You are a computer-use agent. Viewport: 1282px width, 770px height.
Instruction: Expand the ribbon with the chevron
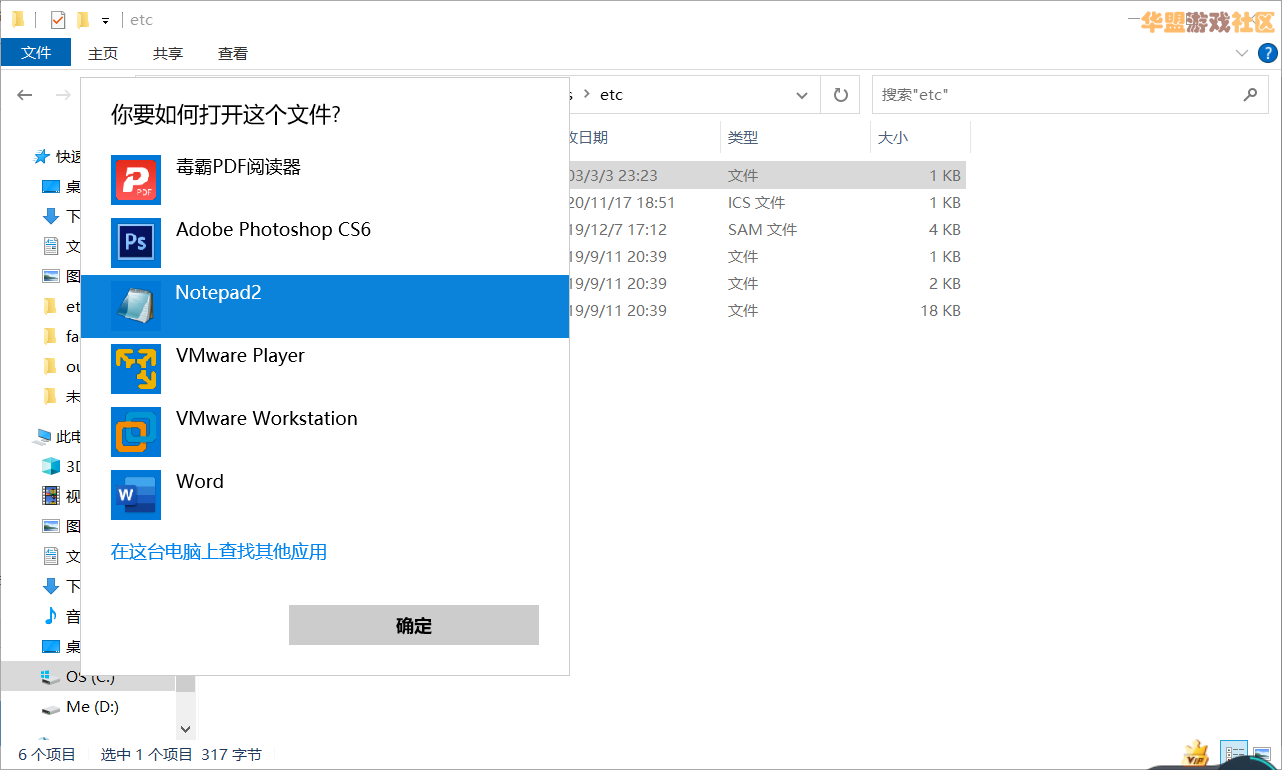[x=1242, y=53]
